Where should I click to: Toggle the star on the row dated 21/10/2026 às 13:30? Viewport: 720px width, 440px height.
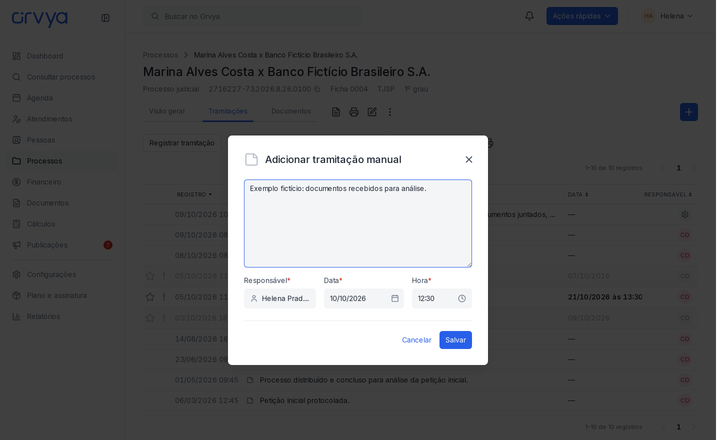150,297
